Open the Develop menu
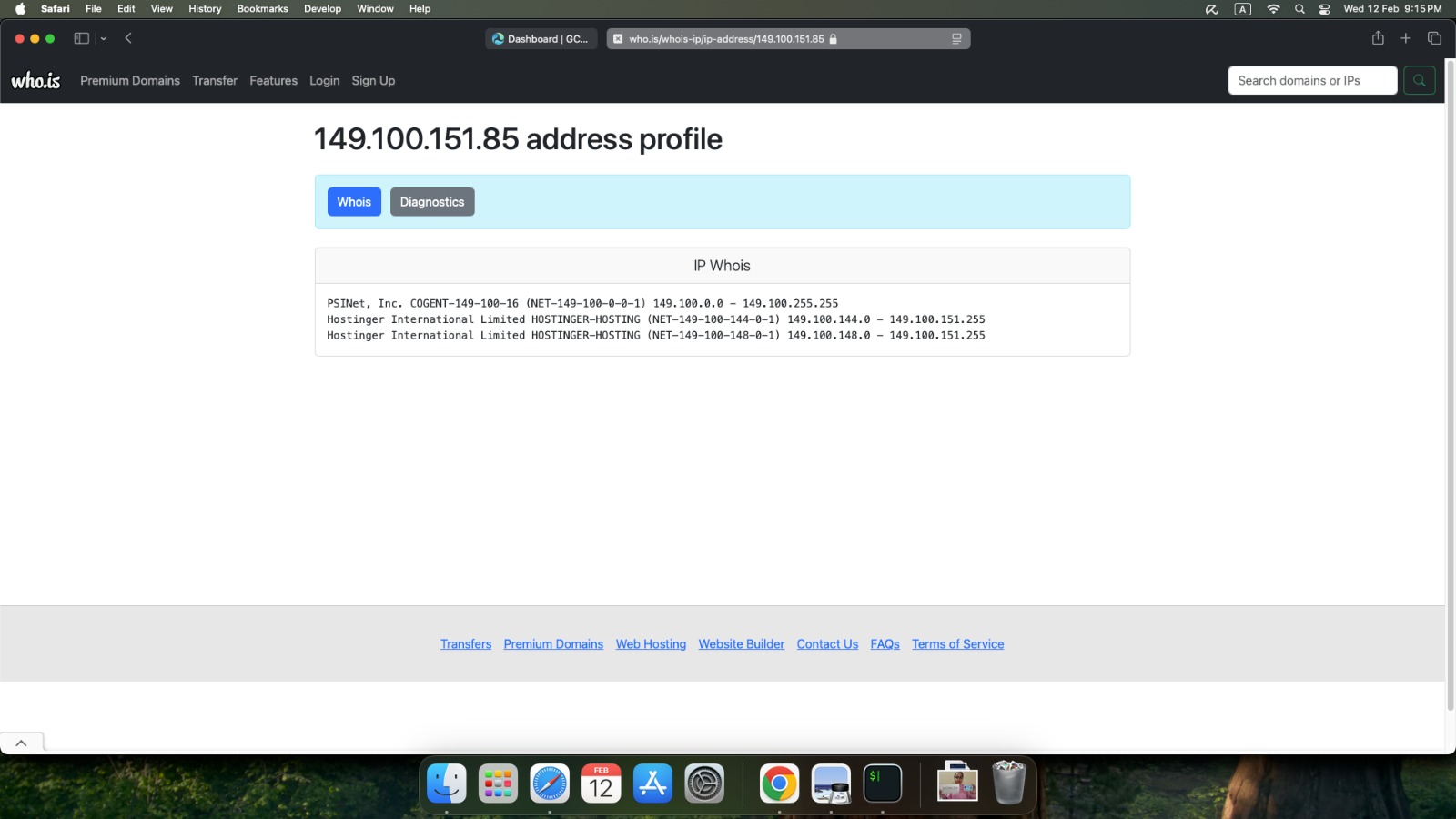The width and height of the screenshot is (1456, 819). tap(322, 8)
